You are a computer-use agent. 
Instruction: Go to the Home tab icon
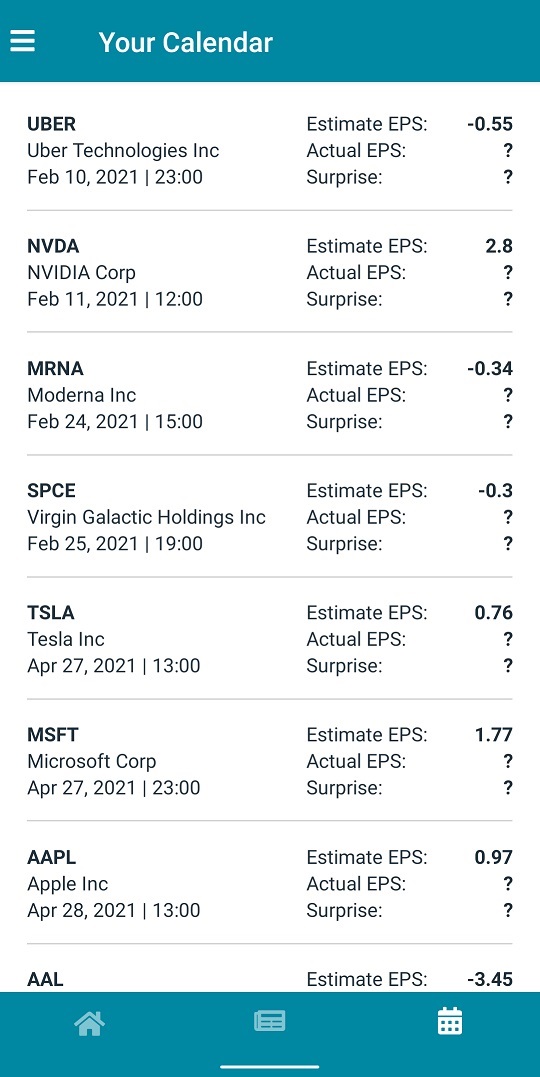[x=90, y=1023]
